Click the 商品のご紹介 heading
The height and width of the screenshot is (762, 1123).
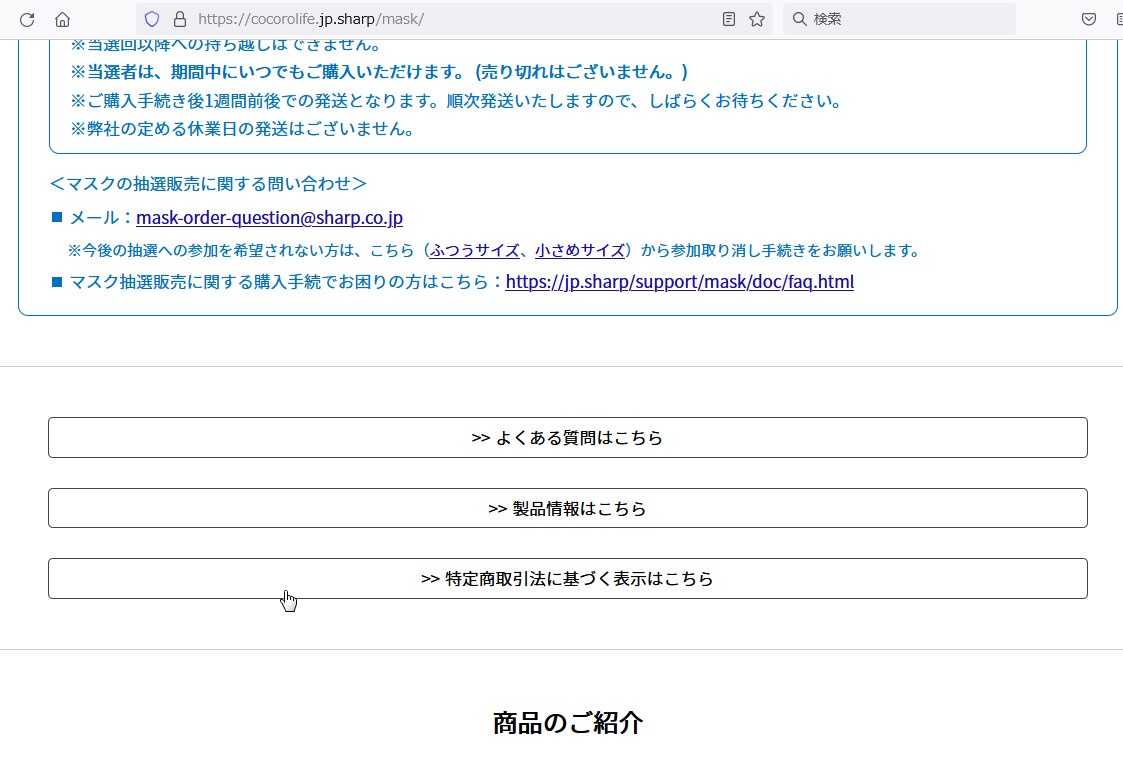[567, 723]
